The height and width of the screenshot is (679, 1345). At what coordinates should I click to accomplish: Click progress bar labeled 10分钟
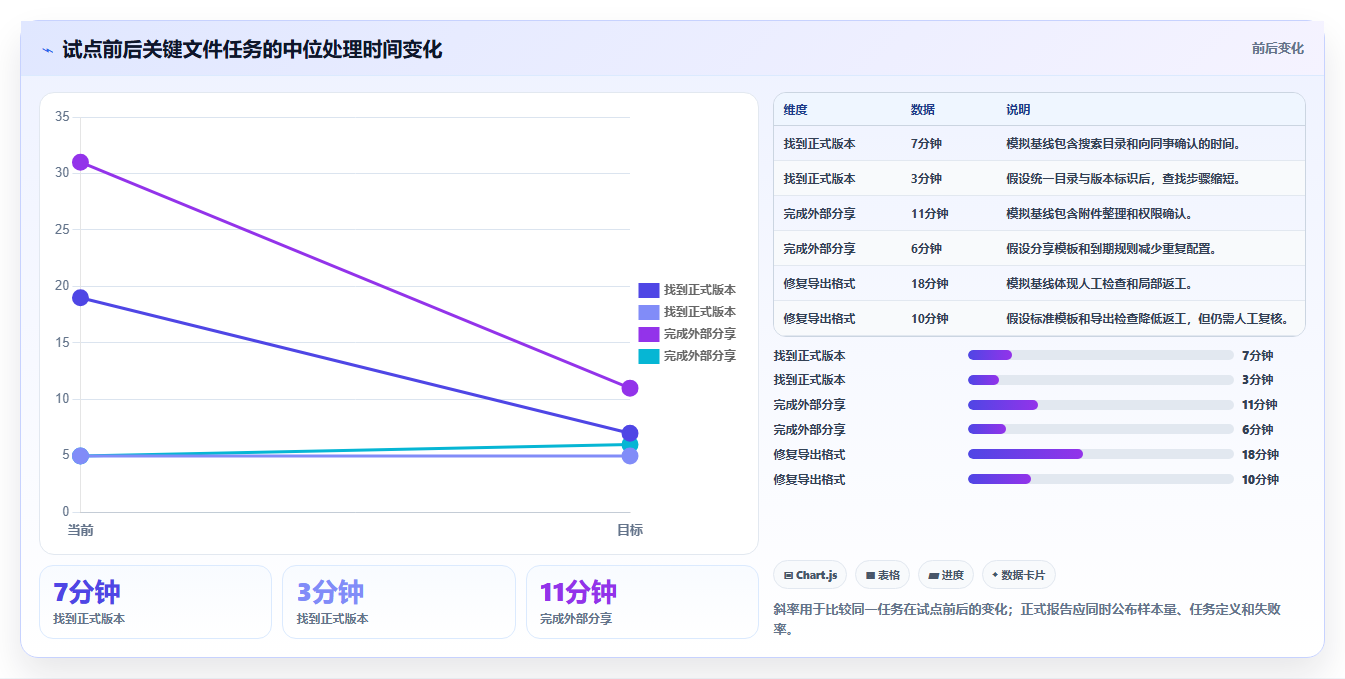pos(1100,479)
